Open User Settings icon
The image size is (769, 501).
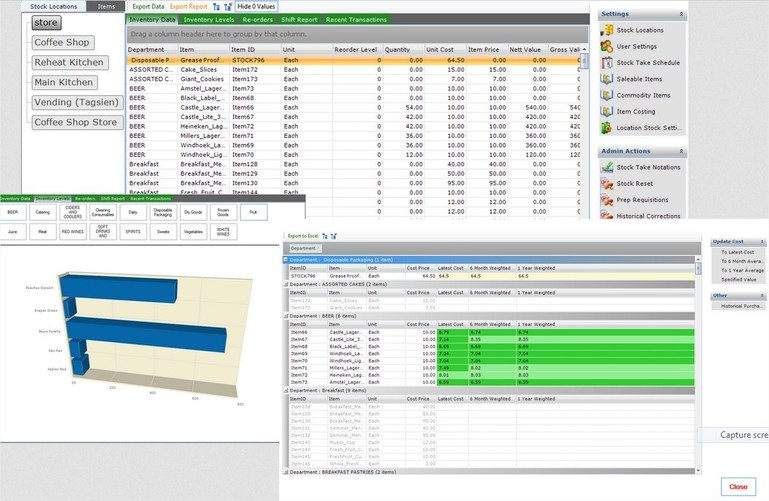point(607,47)
